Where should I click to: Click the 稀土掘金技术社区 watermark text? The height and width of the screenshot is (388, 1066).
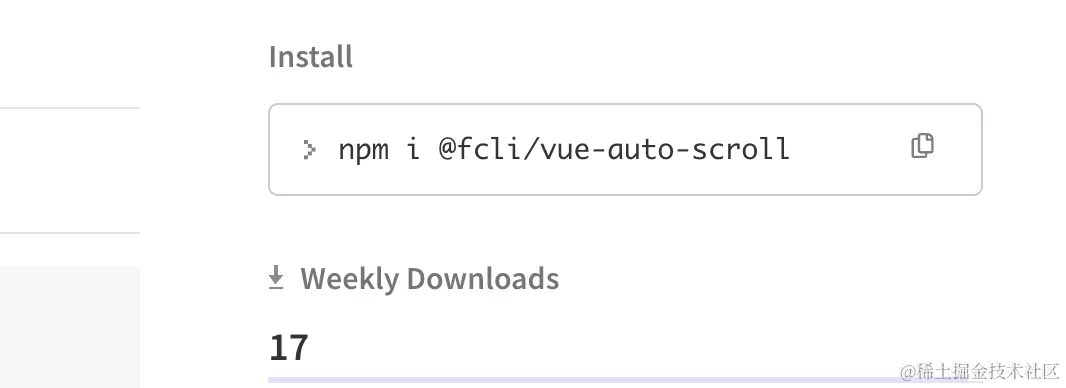[x=988, y=372]
